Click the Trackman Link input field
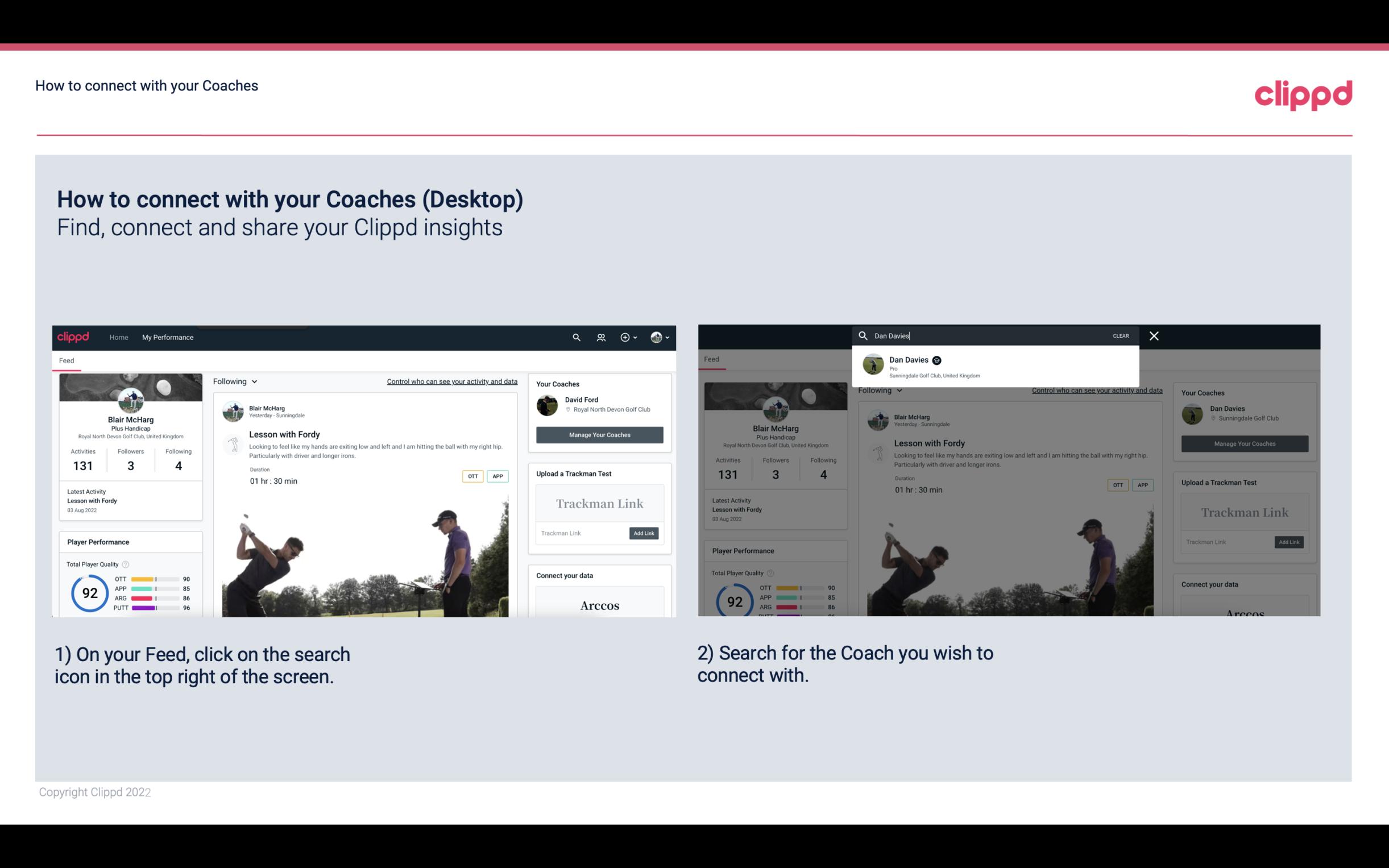 point(580,532)
